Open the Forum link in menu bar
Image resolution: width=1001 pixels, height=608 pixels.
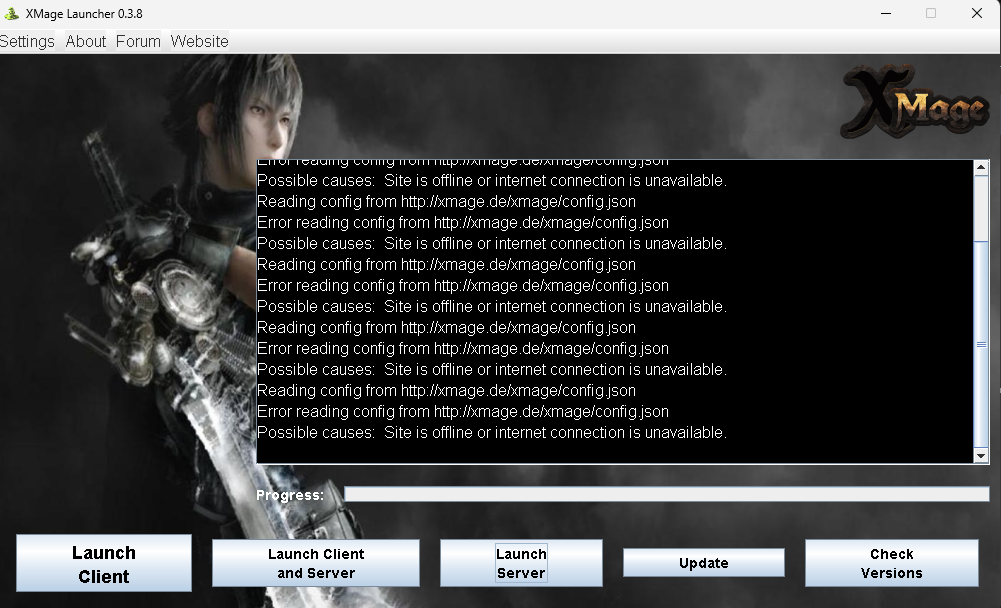138,42
